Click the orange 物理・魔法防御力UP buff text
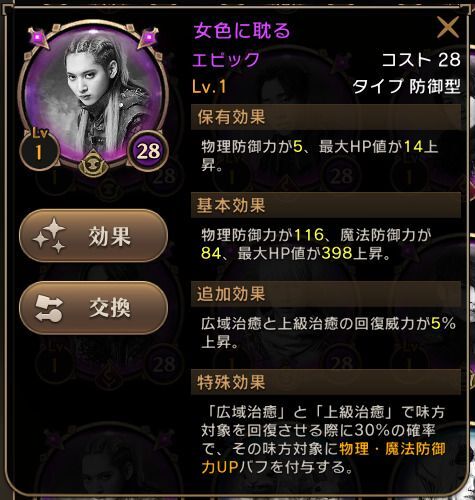The image size is (475, 500). coord(323,458)
